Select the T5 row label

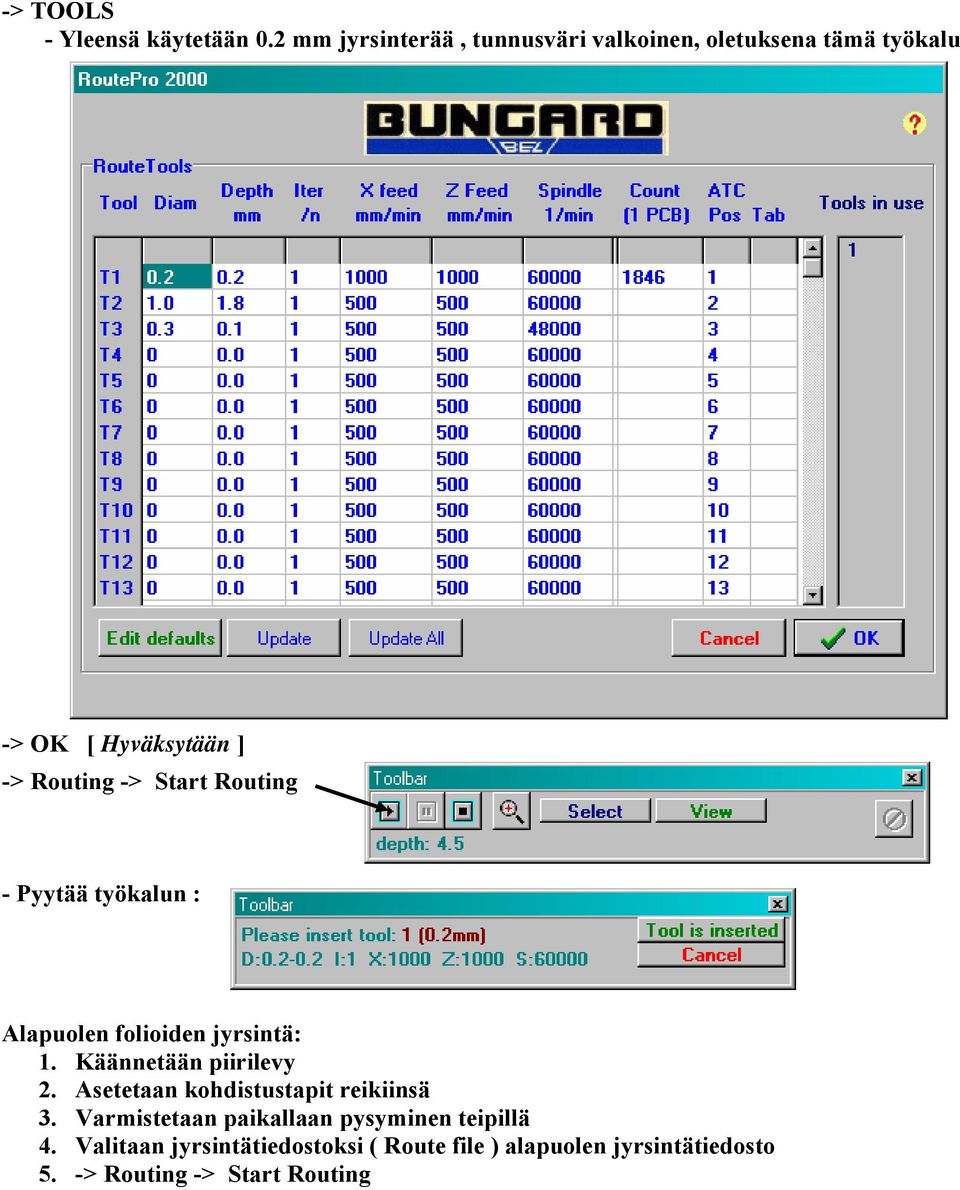click(x=118, y=380)
